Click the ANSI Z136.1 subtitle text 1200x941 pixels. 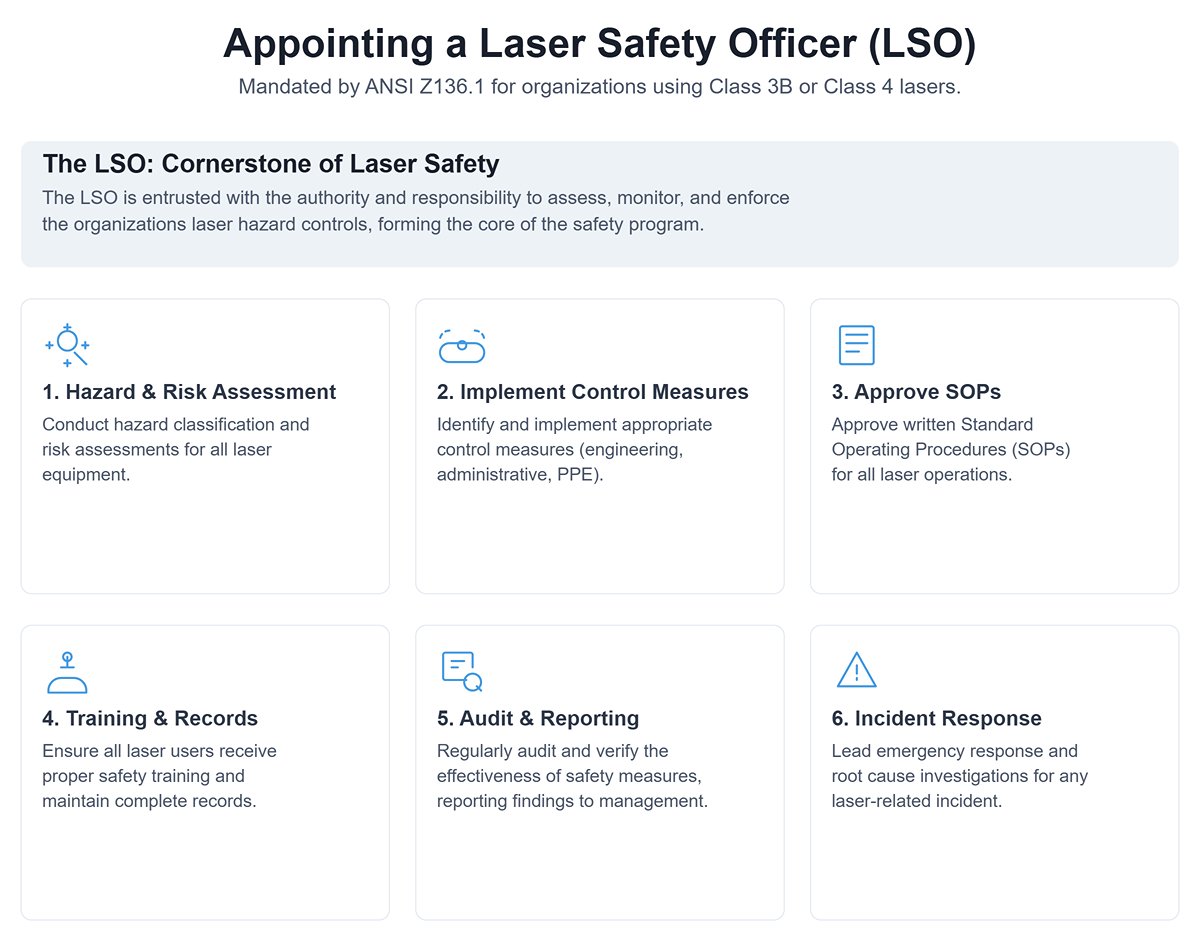coord(600,87)
